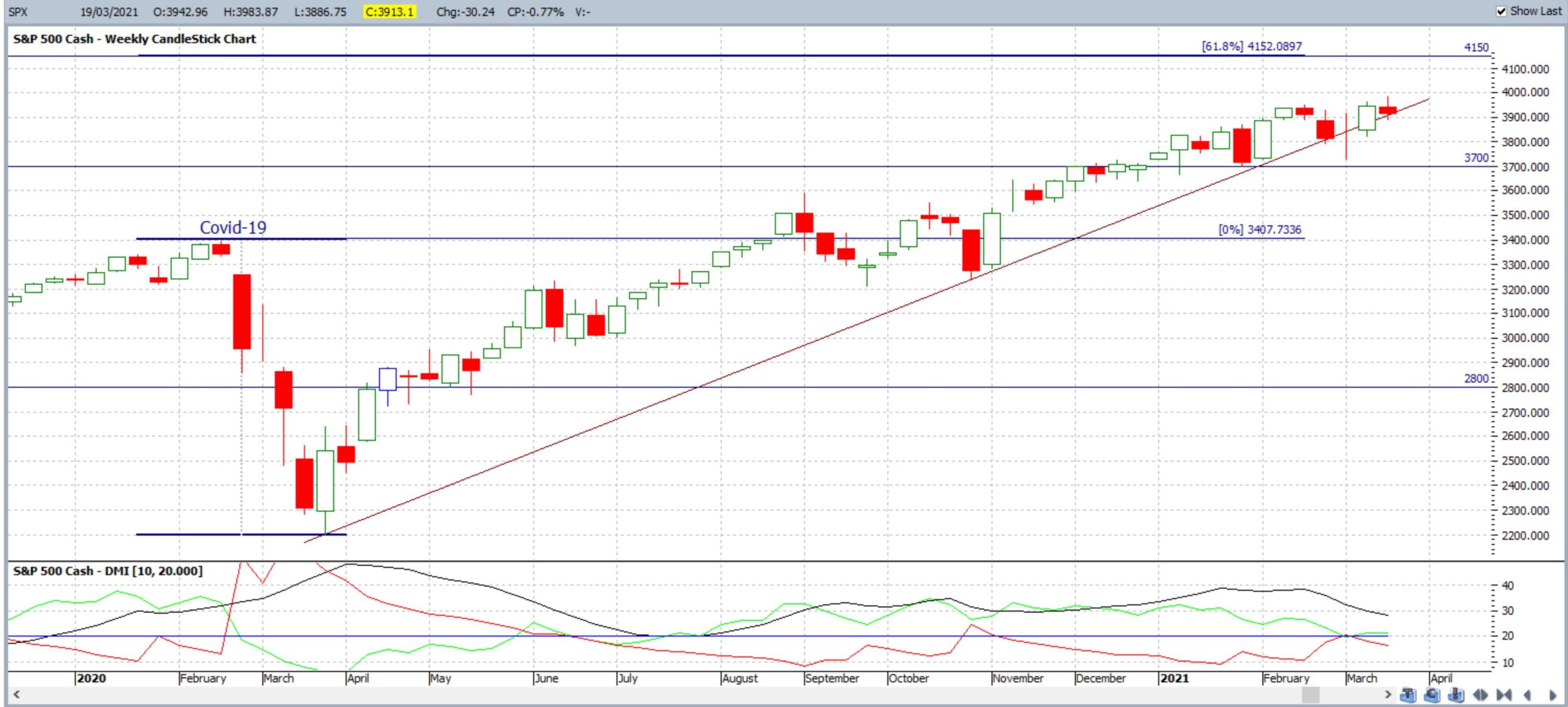Click the horizontal scrollbar right arrow
This screenshot has height=707, width=1568.
tap(1387, 694)
